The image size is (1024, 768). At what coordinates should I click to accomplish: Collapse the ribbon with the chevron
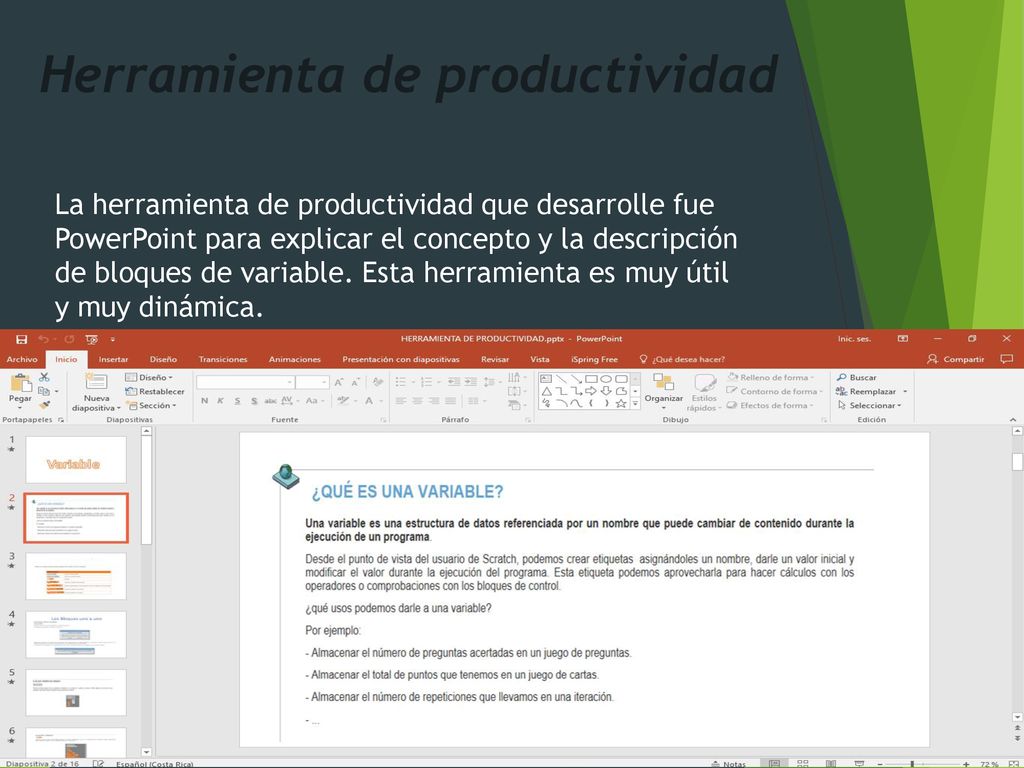pos(1012,420)
